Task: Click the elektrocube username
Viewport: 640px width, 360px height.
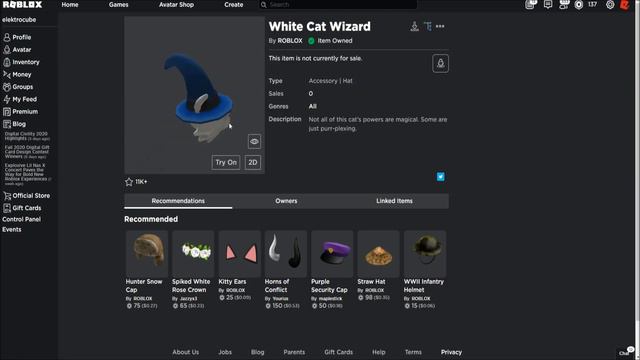Action: (19, 20)
